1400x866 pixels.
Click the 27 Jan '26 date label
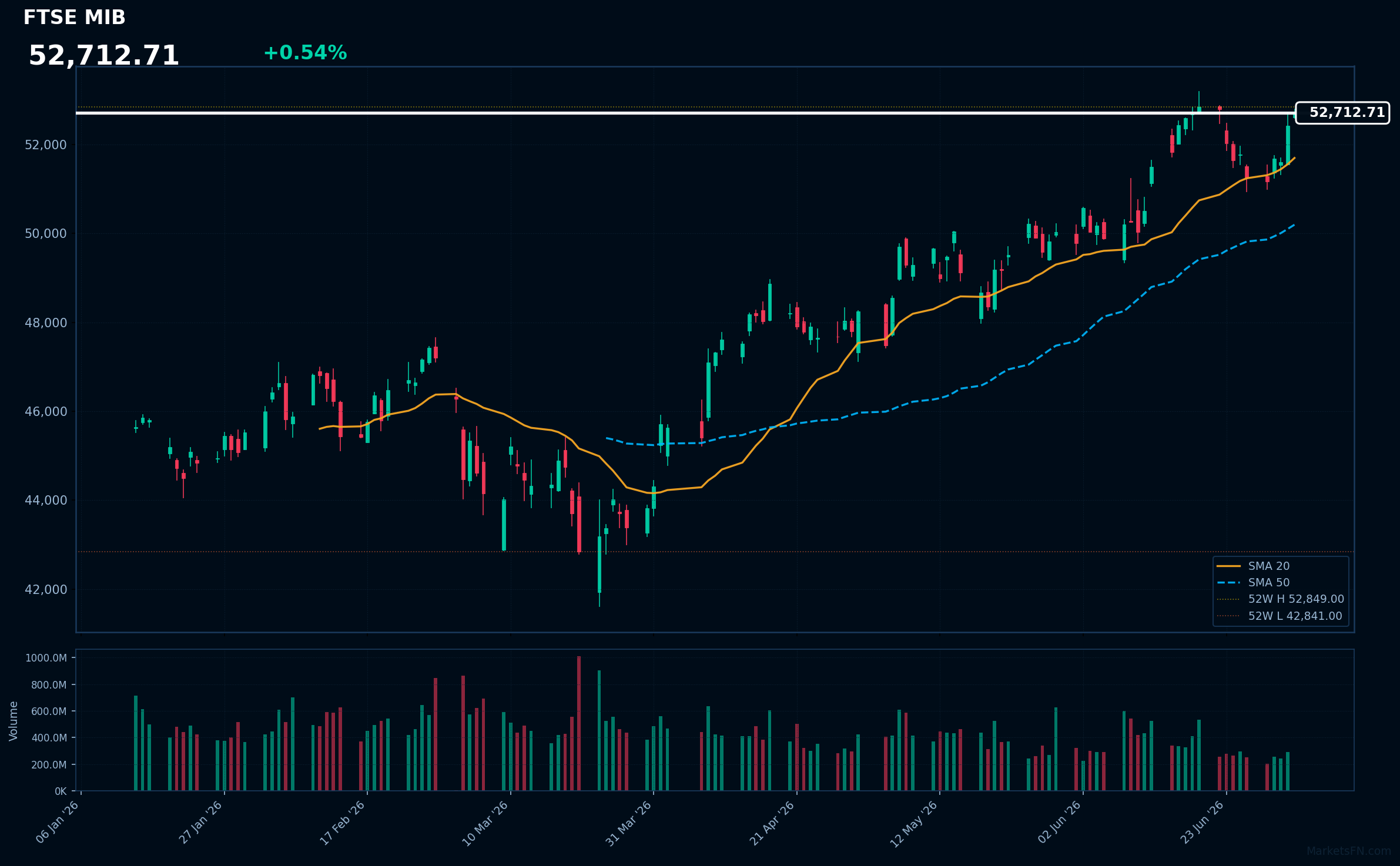(x=200, y=822)
